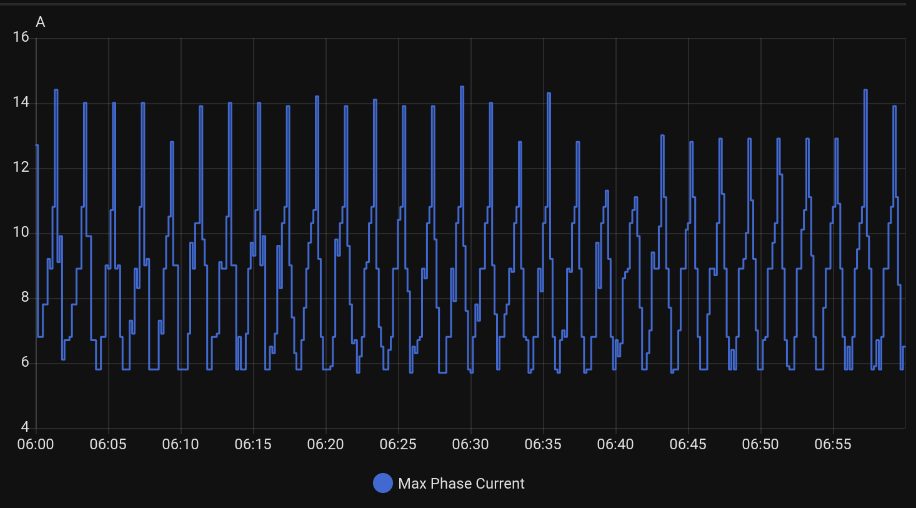Click the 10 value on the y-axis
Image resolution: width=916 pixels, height=508 pixels.
click(21, 232)
